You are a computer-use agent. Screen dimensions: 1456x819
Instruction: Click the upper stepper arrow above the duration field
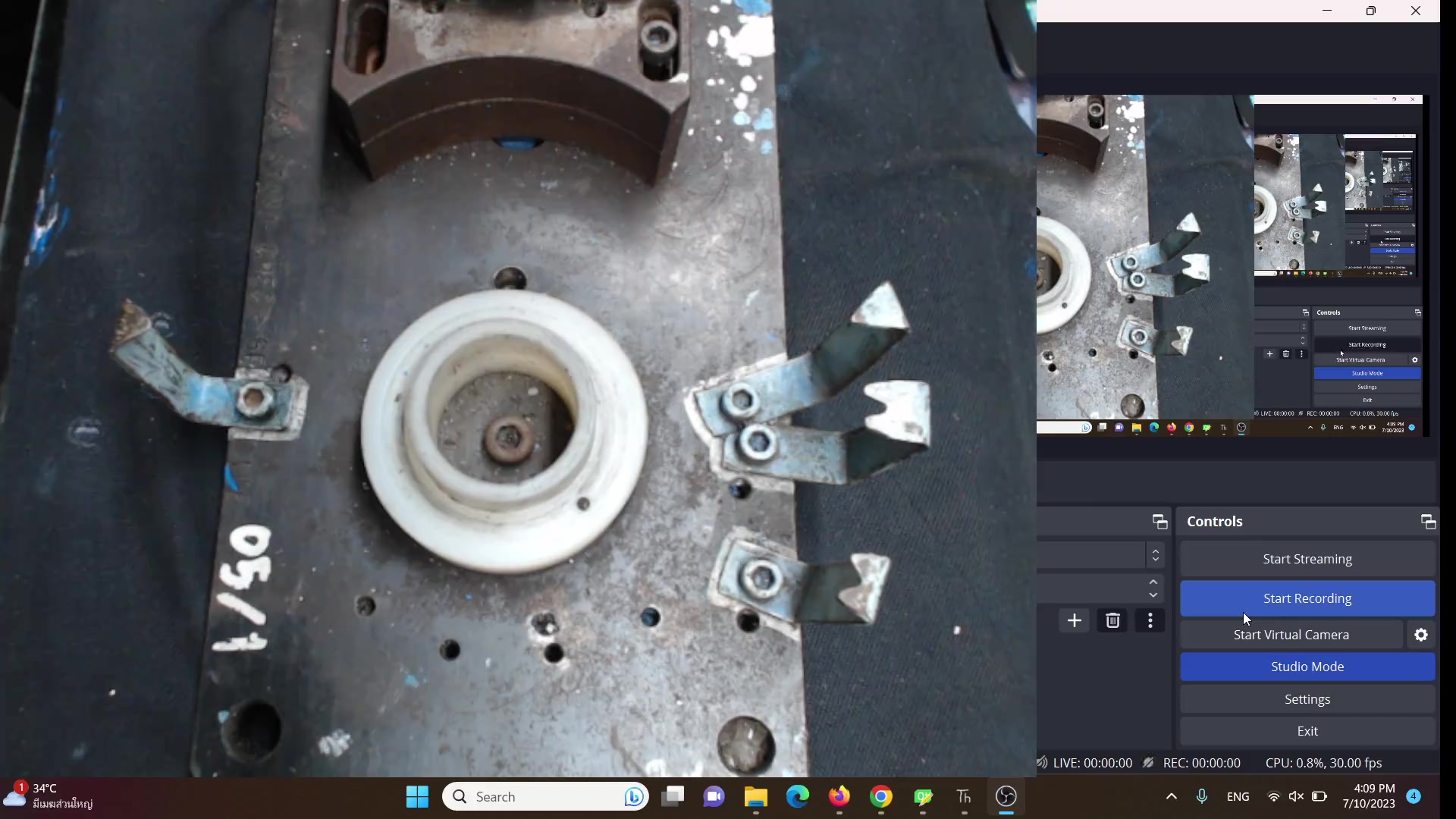pyautogui.click(x=1153, y=581)
